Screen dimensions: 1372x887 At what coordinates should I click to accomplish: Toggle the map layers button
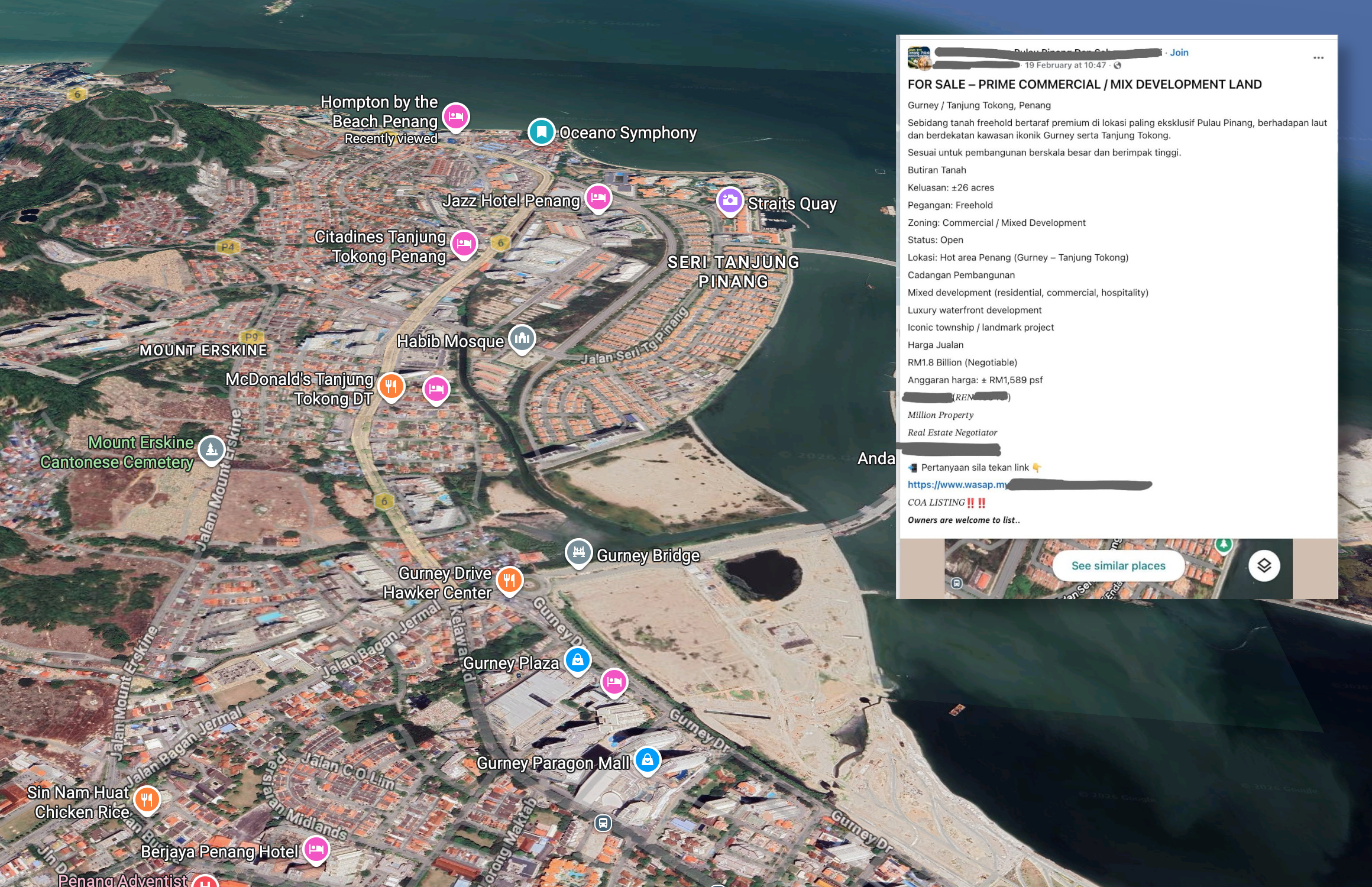(1264, 566)
